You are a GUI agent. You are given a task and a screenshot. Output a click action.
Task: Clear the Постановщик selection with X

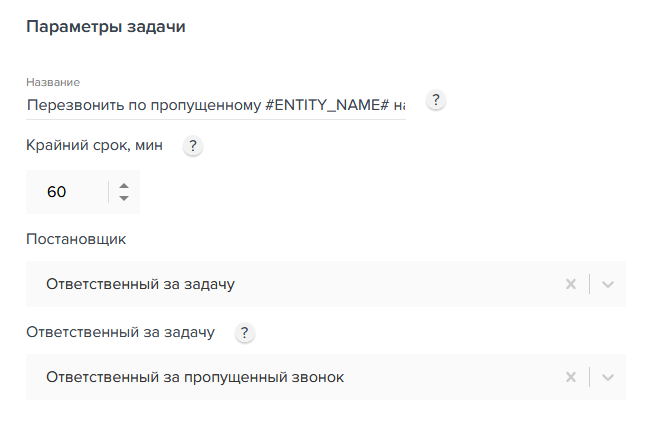pos(571,284)
